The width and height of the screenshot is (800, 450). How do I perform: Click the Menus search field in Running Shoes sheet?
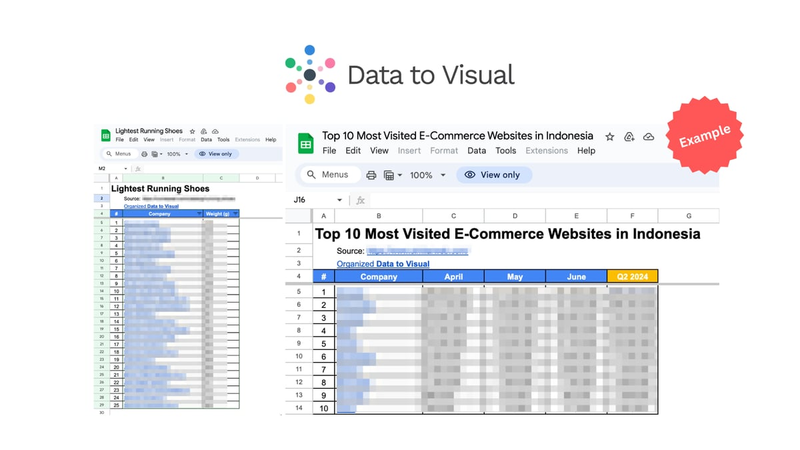click(x=119, y=154)
